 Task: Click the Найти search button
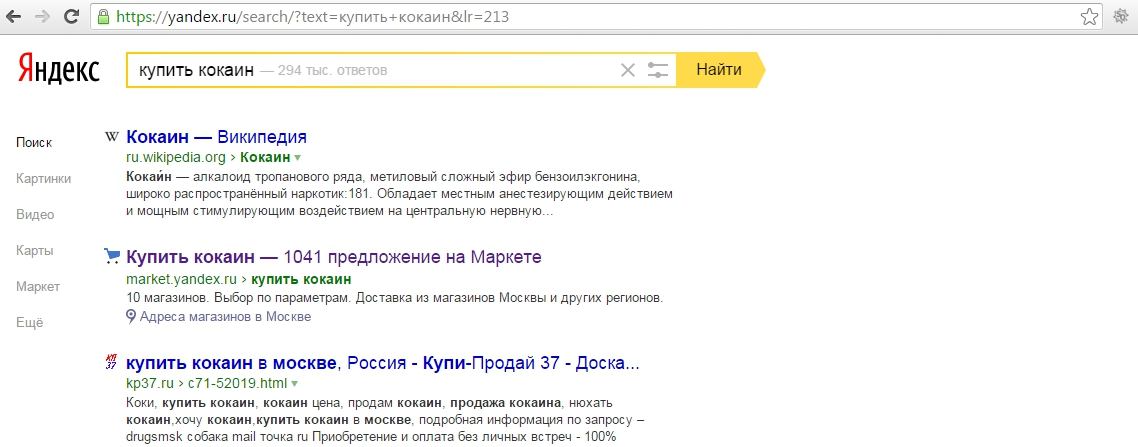coord(719,70)
